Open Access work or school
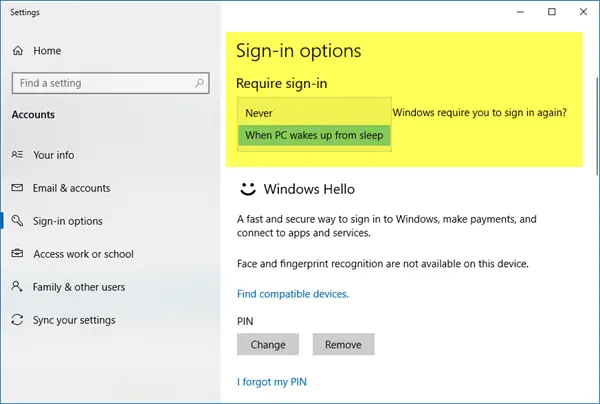Image resolution: width=600 pixels, height=404 pixels. click(x=83, y=254)
